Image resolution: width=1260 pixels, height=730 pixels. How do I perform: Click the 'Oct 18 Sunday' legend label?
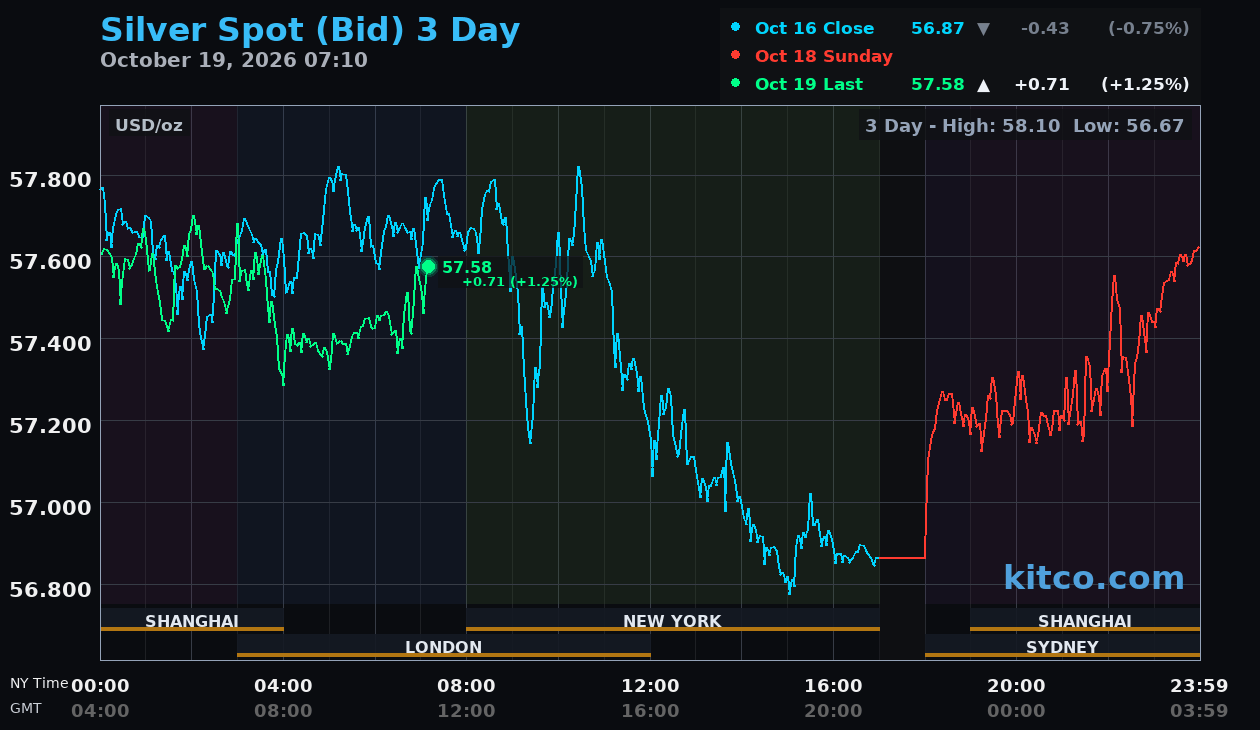pos(824,56)
